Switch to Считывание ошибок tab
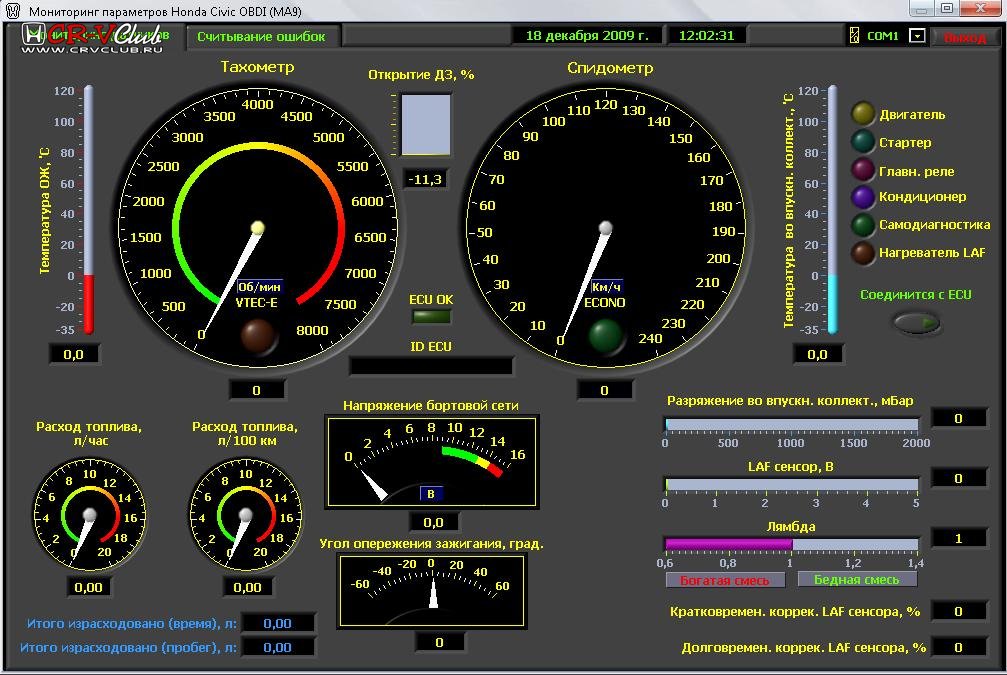1007x675 pixels. [262, 36]
